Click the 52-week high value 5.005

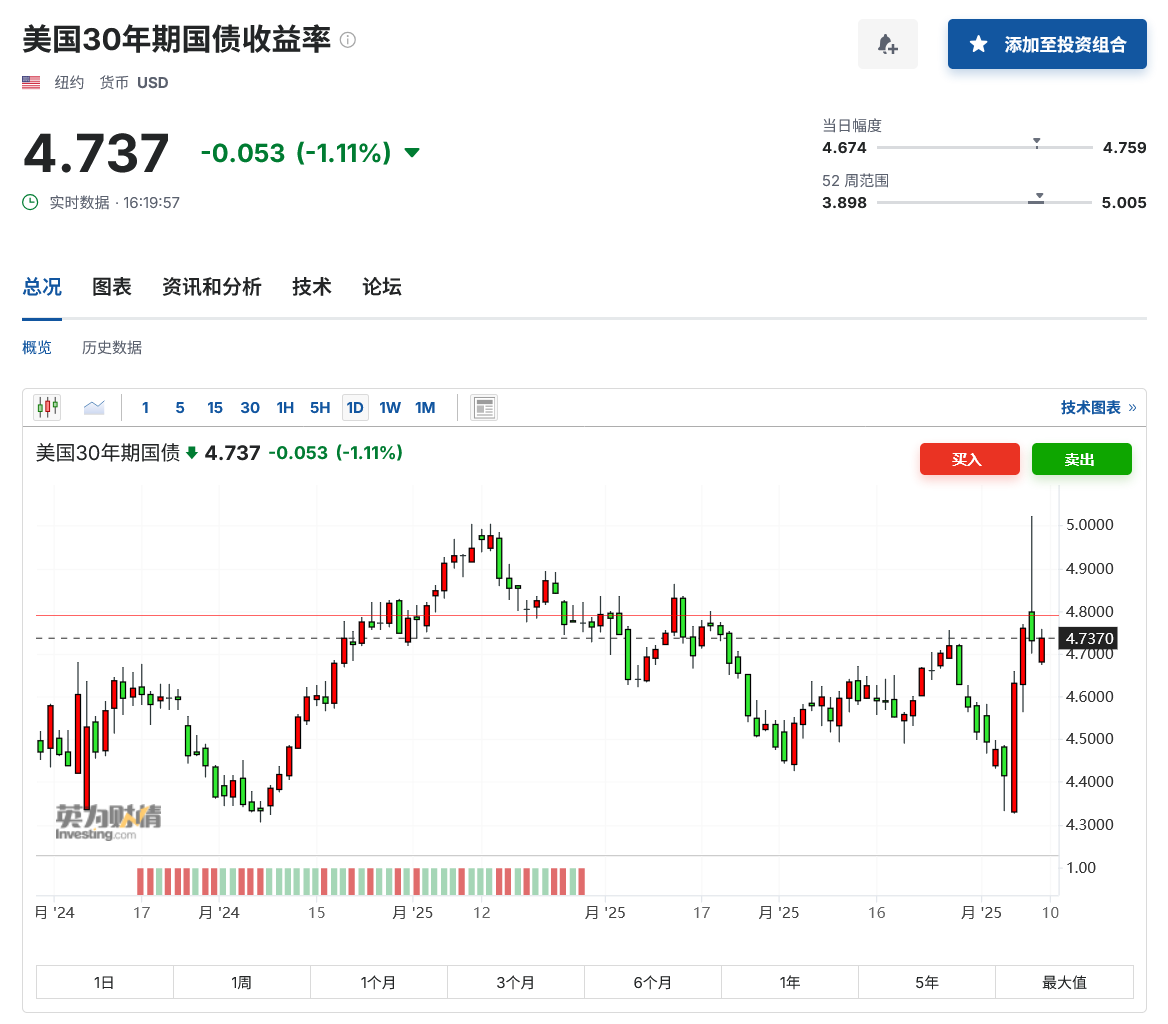pos(1124,203)
